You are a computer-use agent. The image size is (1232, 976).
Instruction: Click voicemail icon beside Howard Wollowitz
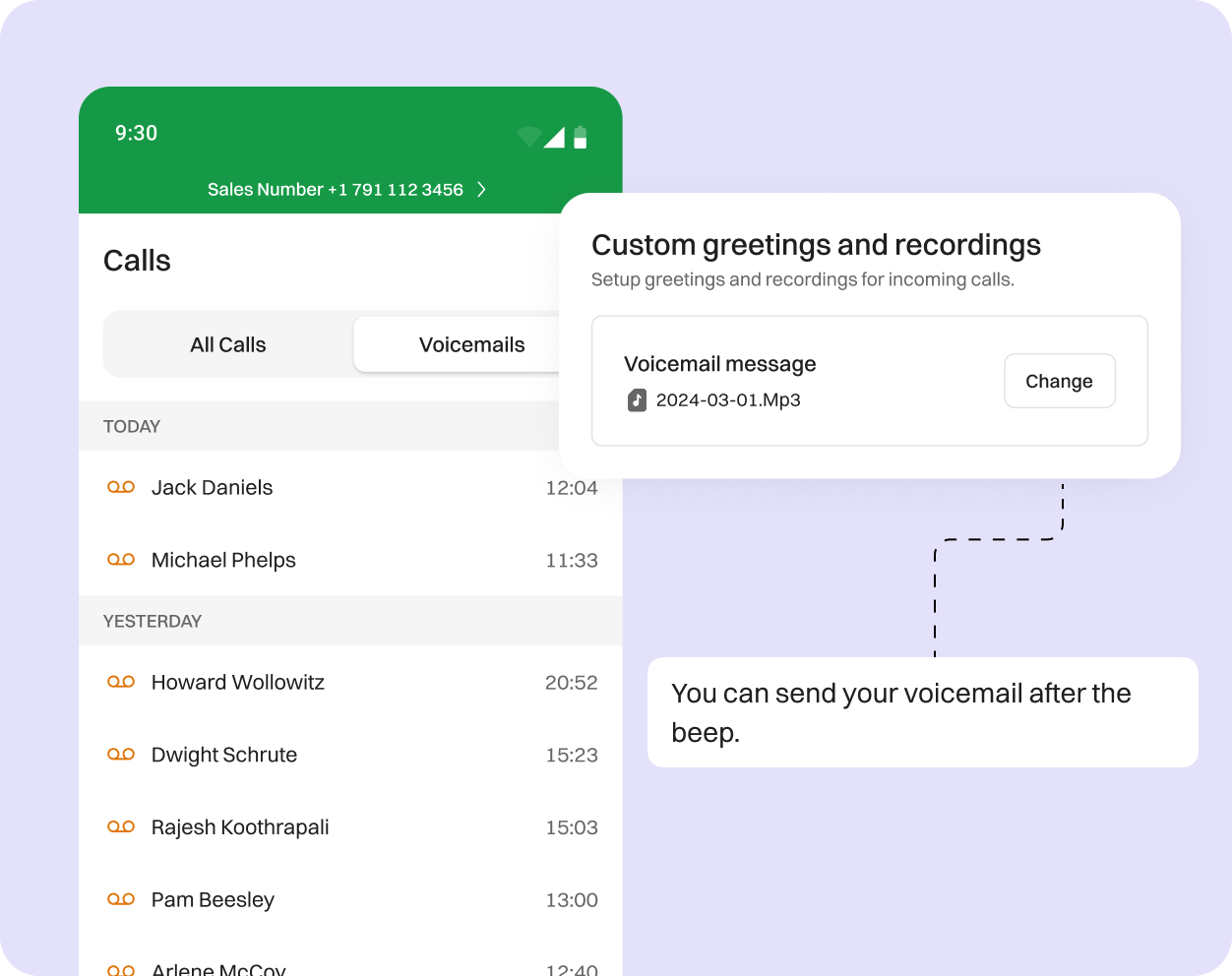coord(121,682)
